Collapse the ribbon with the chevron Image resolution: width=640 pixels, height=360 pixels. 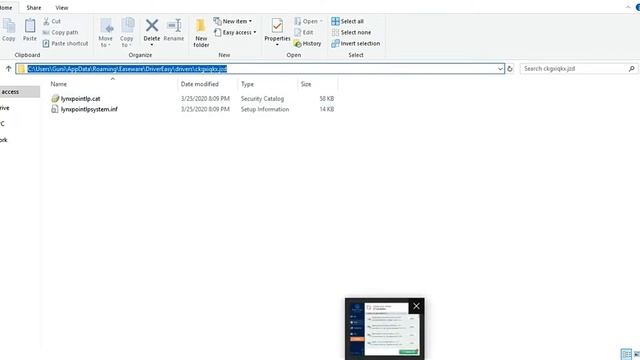pos(628,7)
